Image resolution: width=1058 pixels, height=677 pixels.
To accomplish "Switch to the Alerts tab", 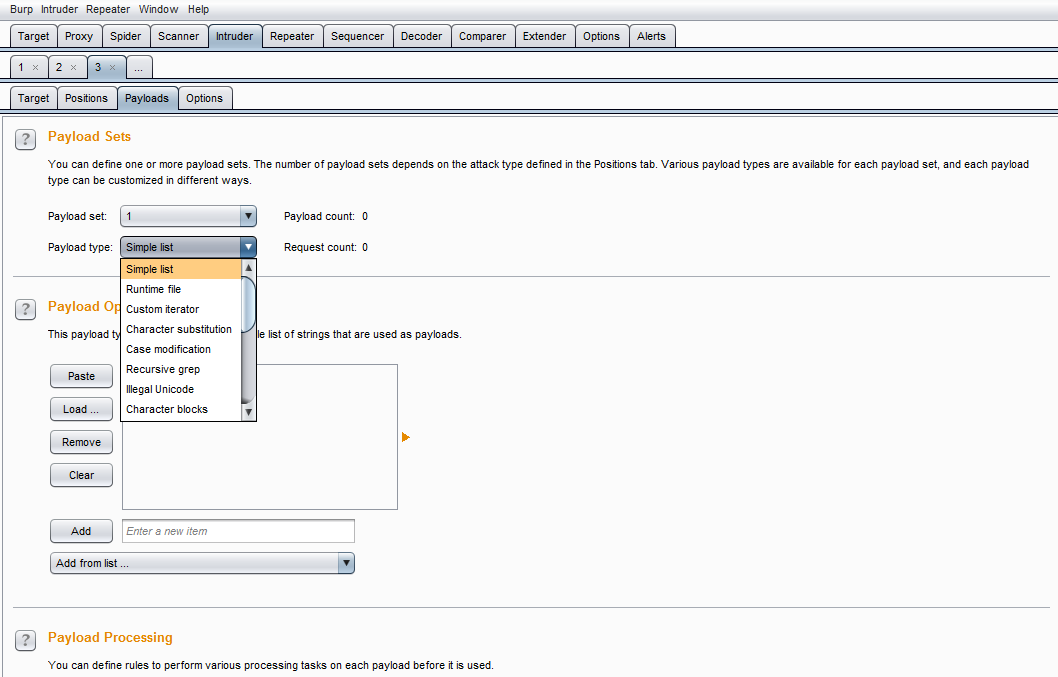I will [651, 36].
